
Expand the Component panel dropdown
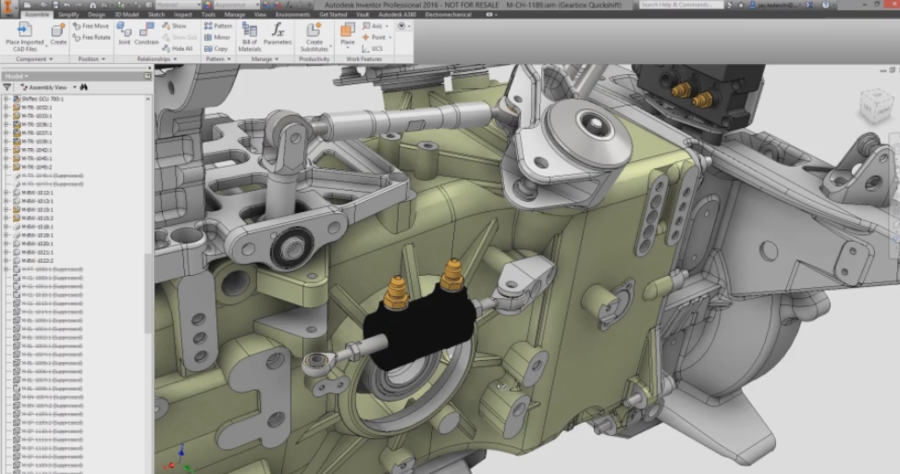coord(34,59)
